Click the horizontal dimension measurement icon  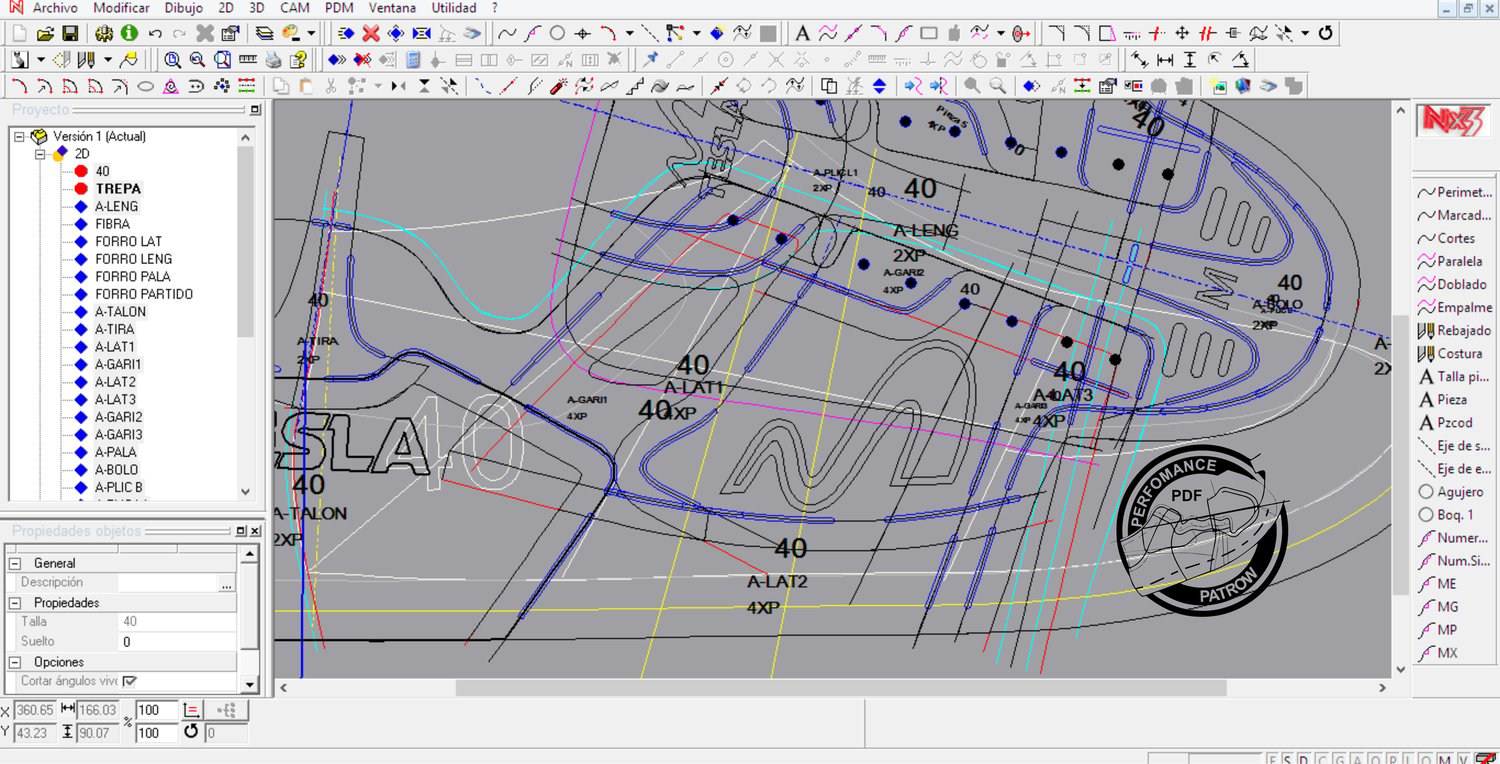tap(1164, 60)
